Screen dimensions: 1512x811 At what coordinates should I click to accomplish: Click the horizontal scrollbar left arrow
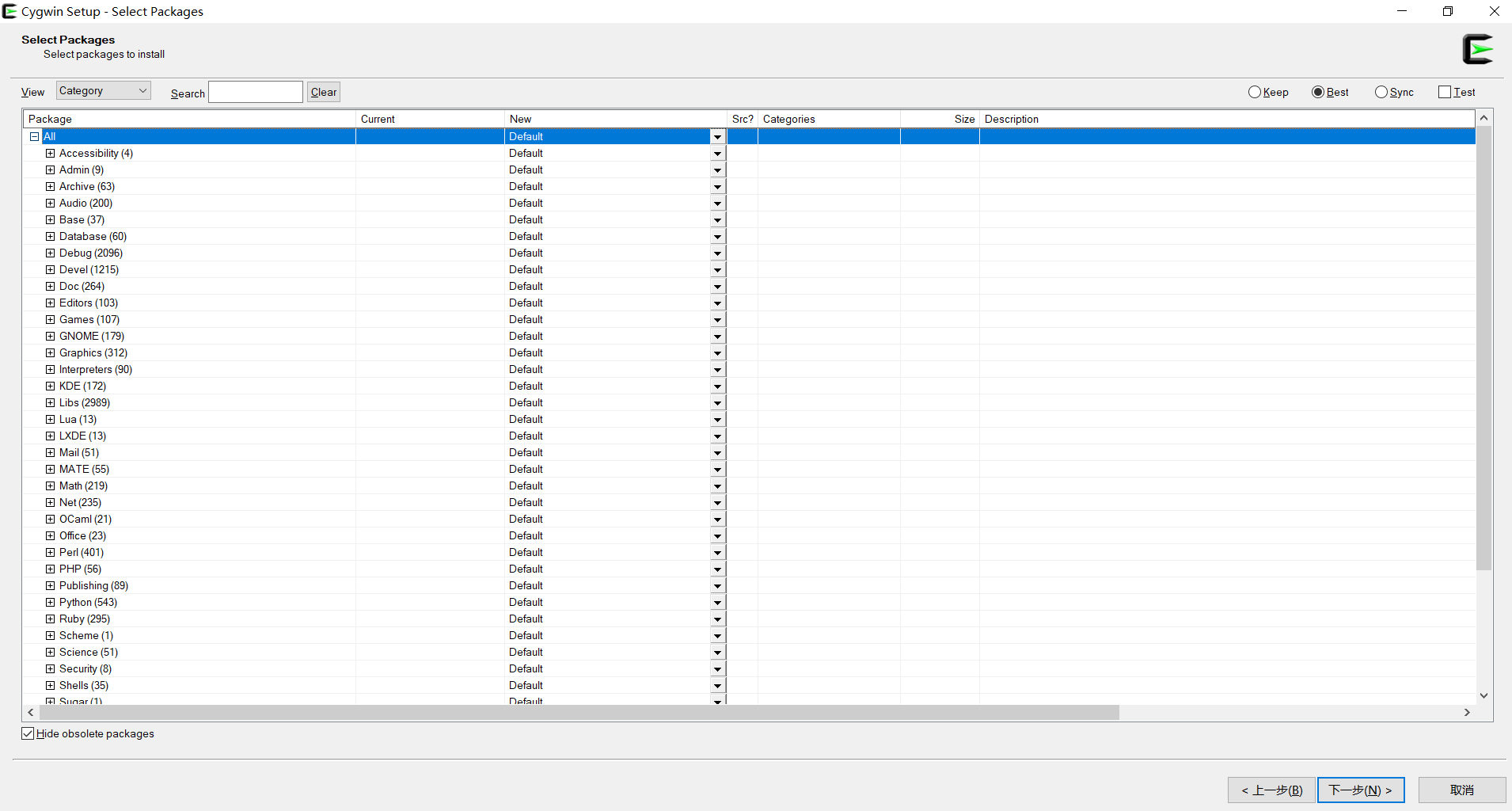tap(31, 712)
